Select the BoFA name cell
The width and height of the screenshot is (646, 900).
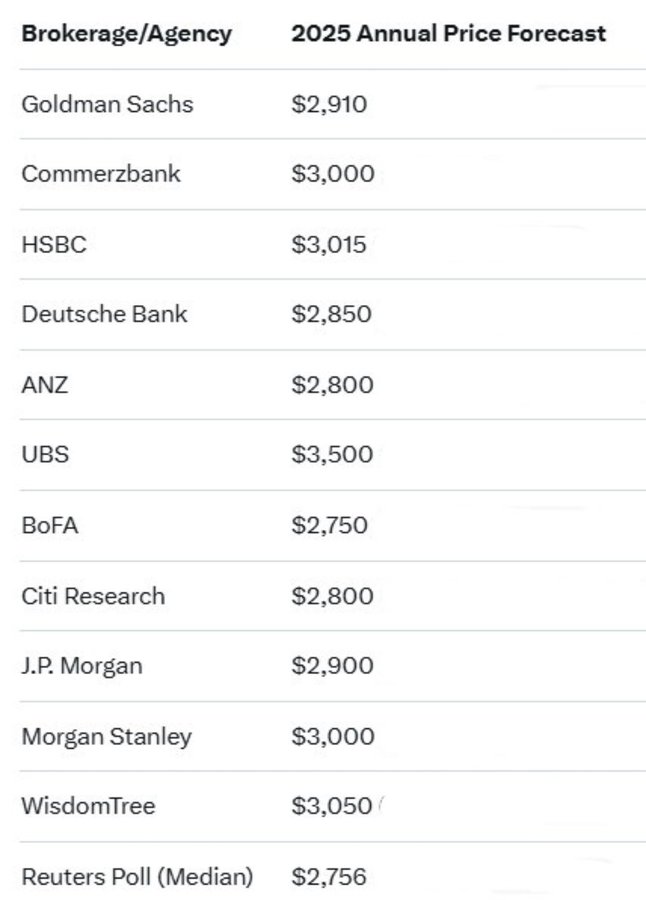pos(49,526)
